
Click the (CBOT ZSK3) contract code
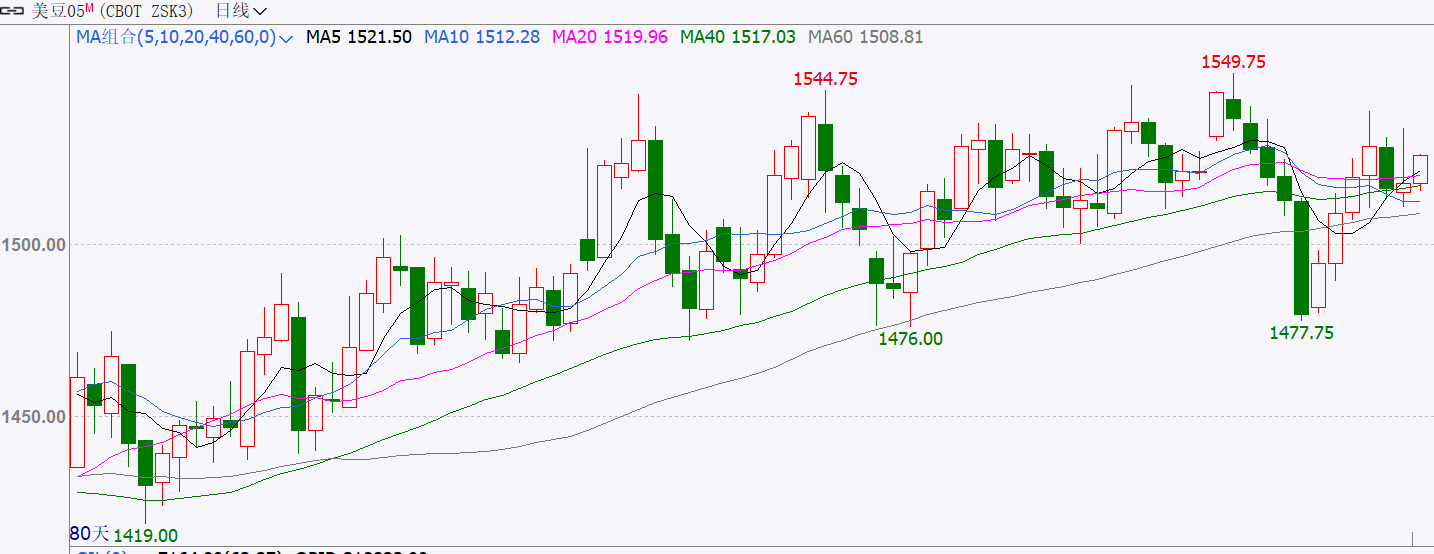click(147, 11)
